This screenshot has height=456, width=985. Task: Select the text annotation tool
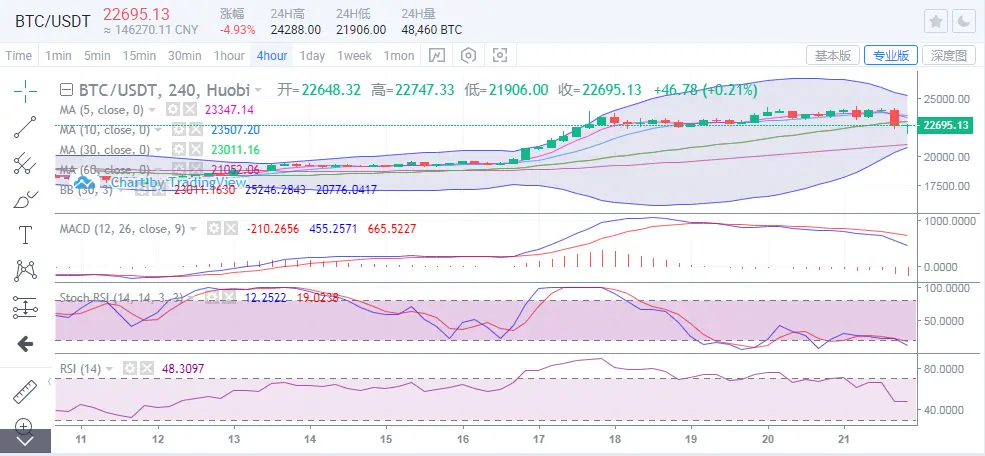[x=25, y=235]
